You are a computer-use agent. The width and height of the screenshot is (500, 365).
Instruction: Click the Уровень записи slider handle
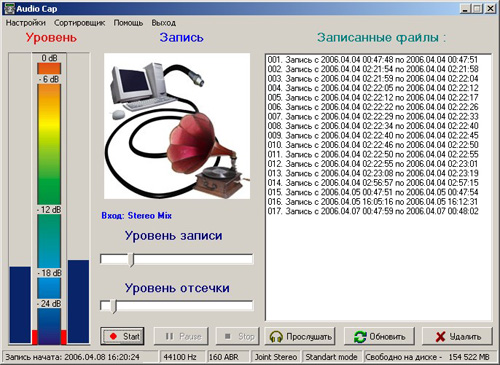click(131, 260)
